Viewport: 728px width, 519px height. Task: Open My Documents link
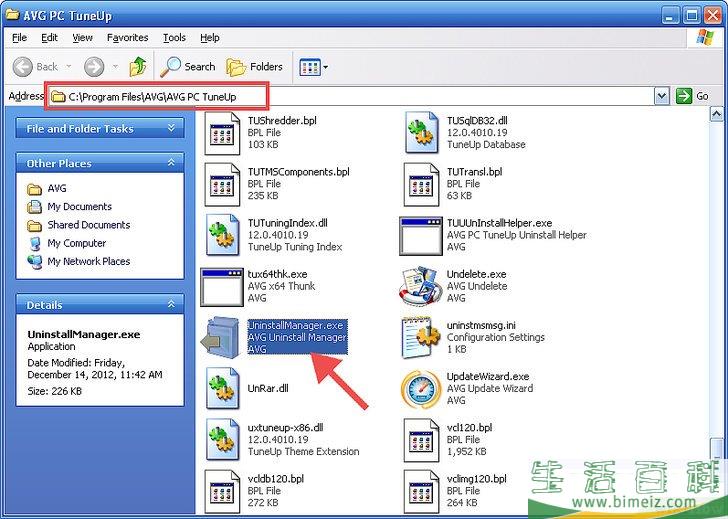(x=79, y=207)
